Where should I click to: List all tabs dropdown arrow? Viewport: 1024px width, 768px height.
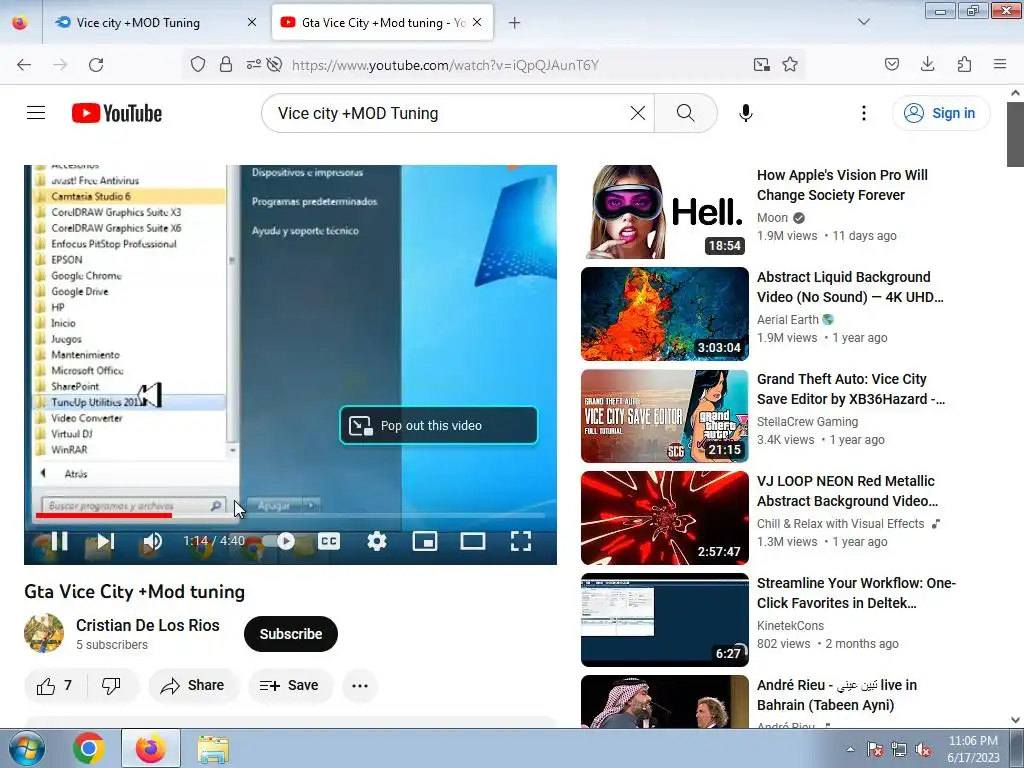[864, 22]
